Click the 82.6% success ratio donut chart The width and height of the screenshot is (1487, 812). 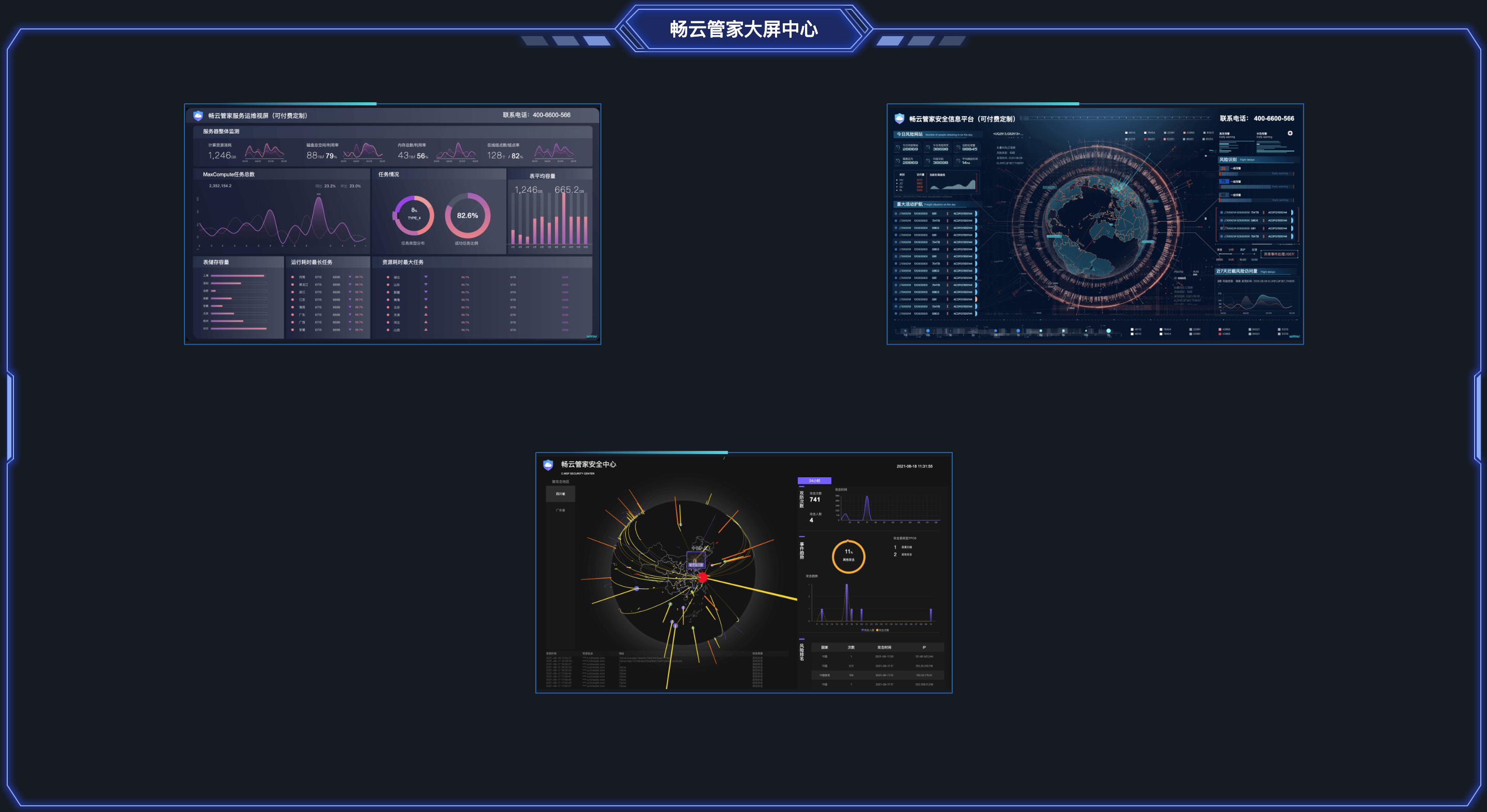click(x=468, y=215)
